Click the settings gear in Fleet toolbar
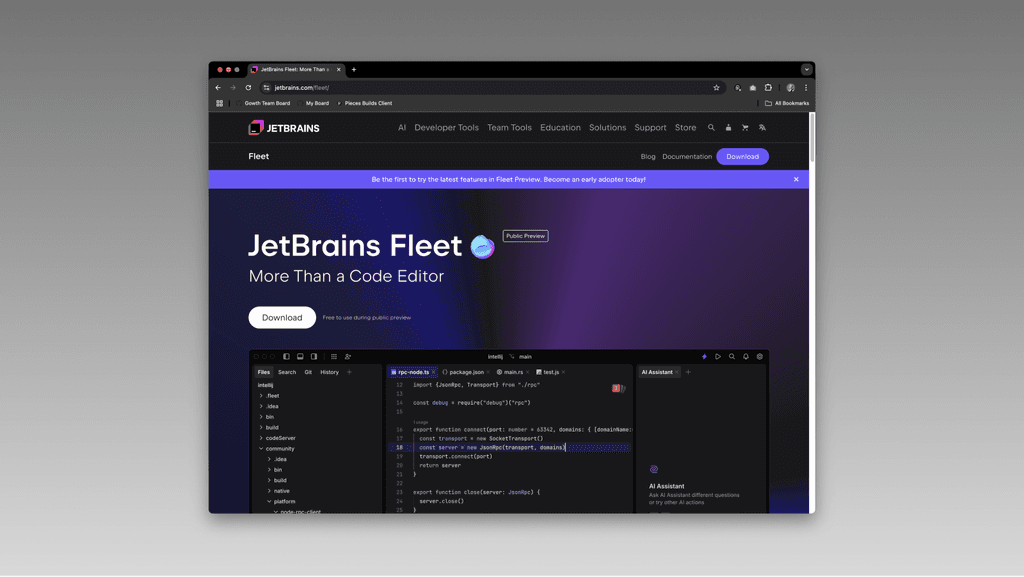Image resolution: width=1024 pixels, height=577 pixels. pyautogui.click(x=760, y=356)
